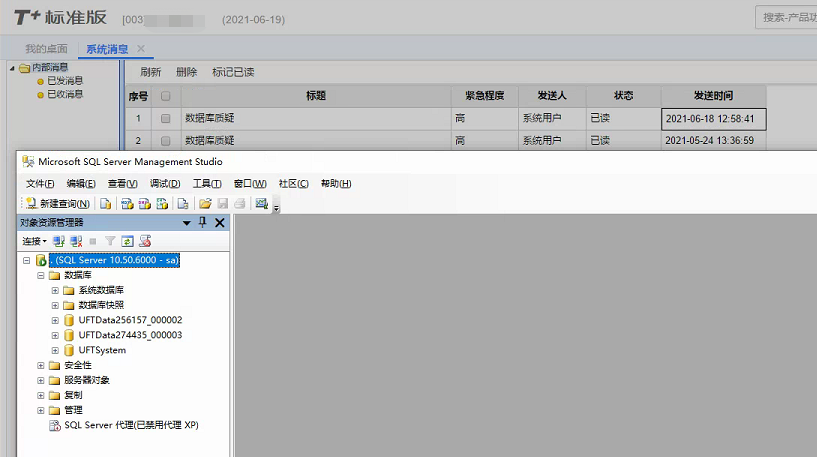The width and height of the screenshot is (817, 457).
Task: Expand the 系统数据库 folder
Action: 55,290
